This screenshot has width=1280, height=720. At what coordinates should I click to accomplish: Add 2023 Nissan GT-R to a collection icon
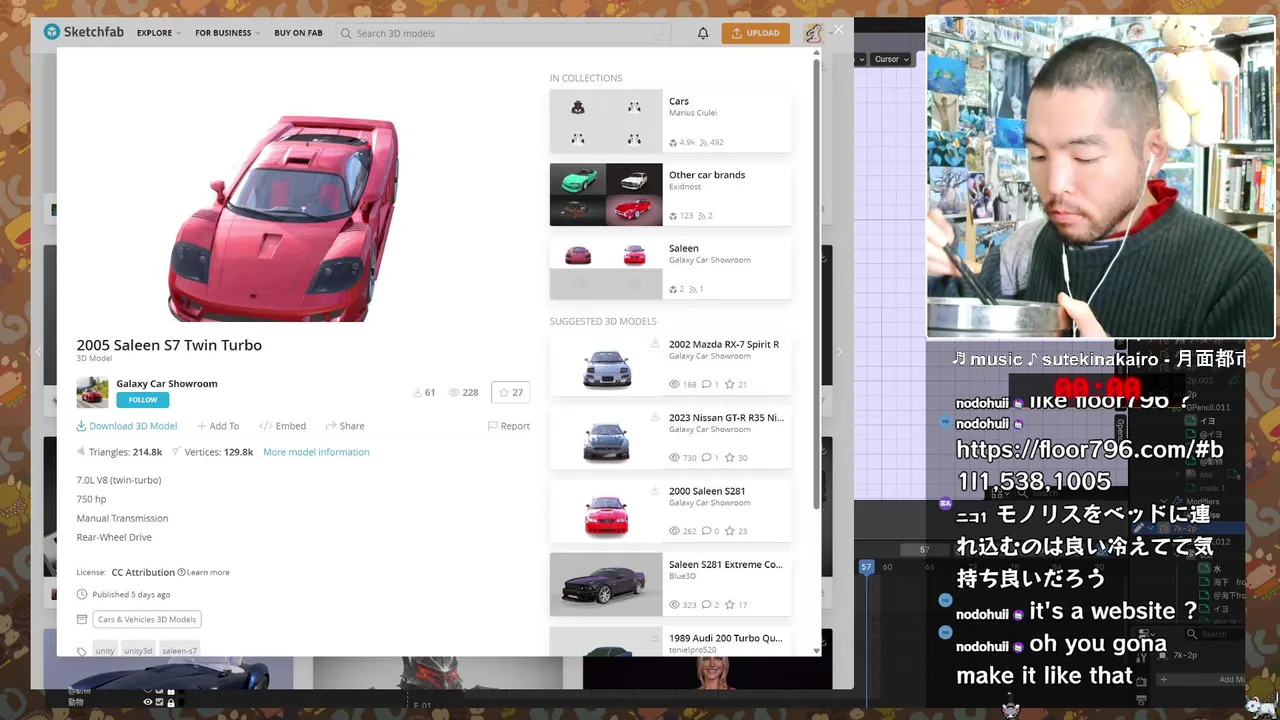[x=654, y=417]
